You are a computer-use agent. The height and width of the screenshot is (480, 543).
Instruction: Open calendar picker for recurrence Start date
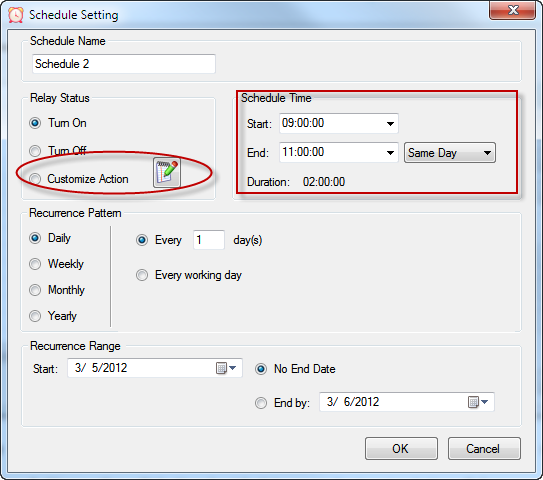pos(226,368)
